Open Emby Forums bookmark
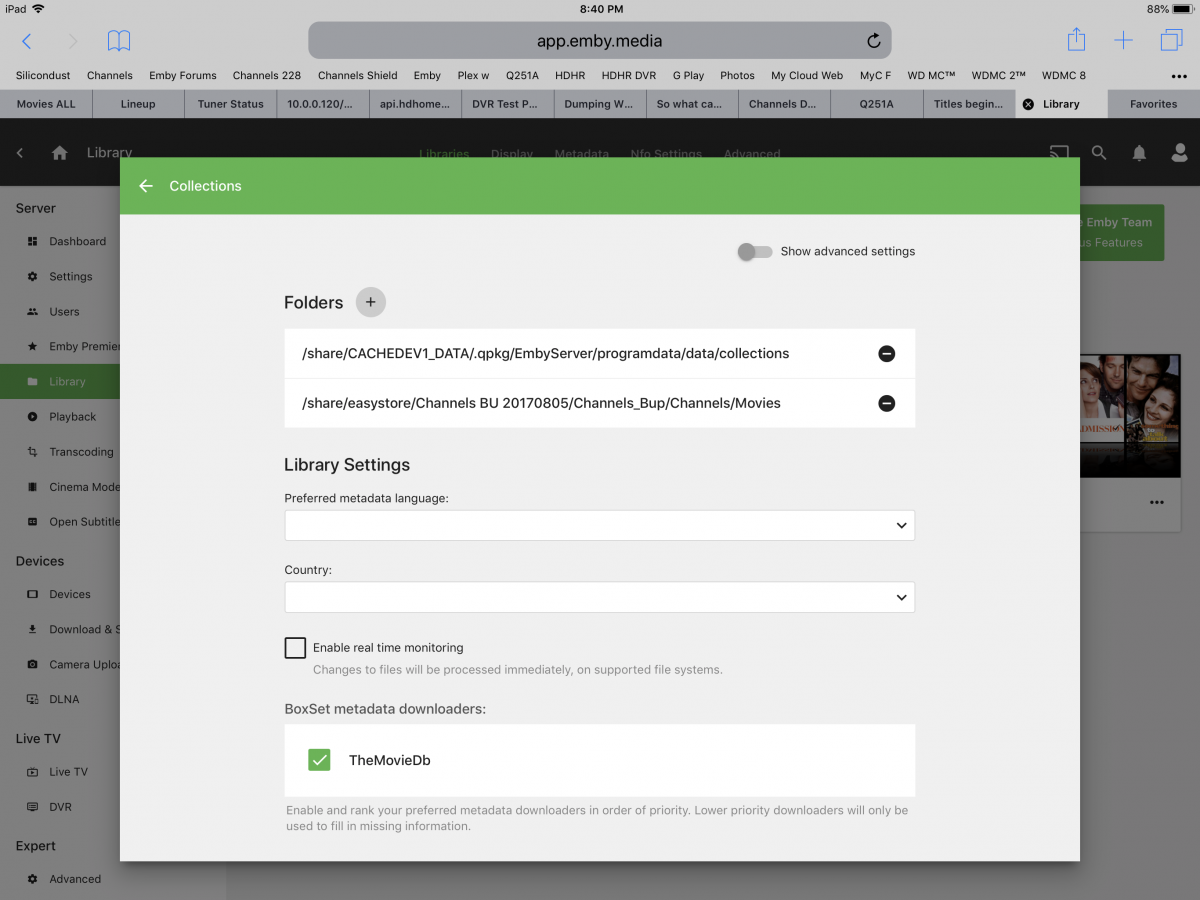 pos(183,76)
